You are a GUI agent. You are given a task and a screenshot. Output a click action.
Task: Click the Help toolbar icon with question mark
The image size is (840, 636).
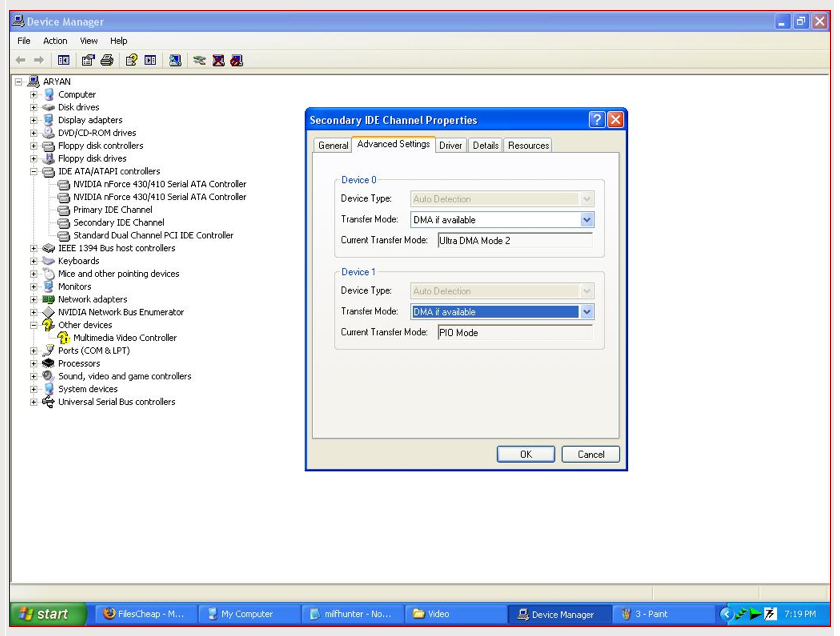pyautogui.click(x=131, y=60)
